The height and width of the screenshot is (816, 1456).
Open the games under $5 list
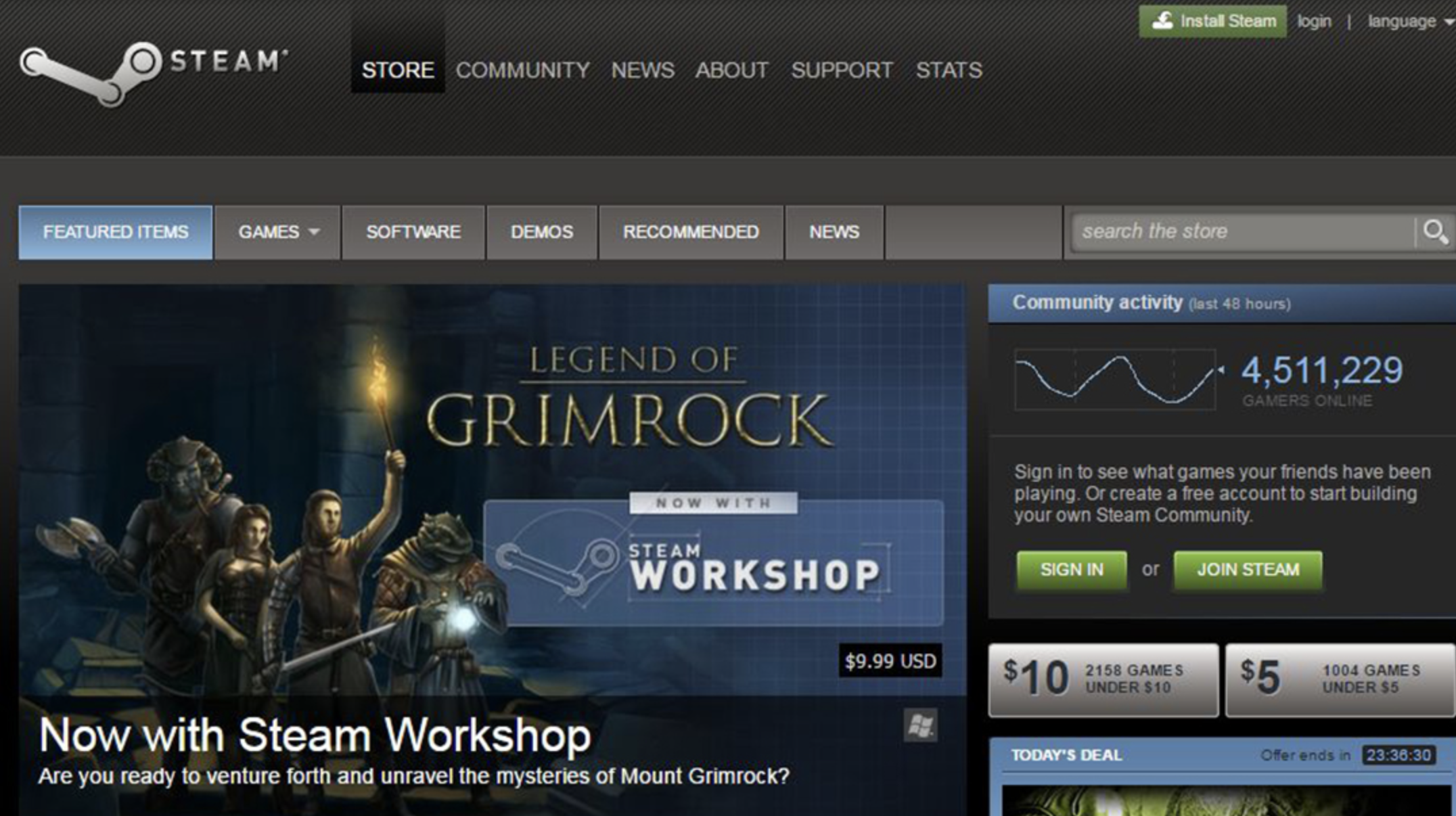coord(1340,680)
